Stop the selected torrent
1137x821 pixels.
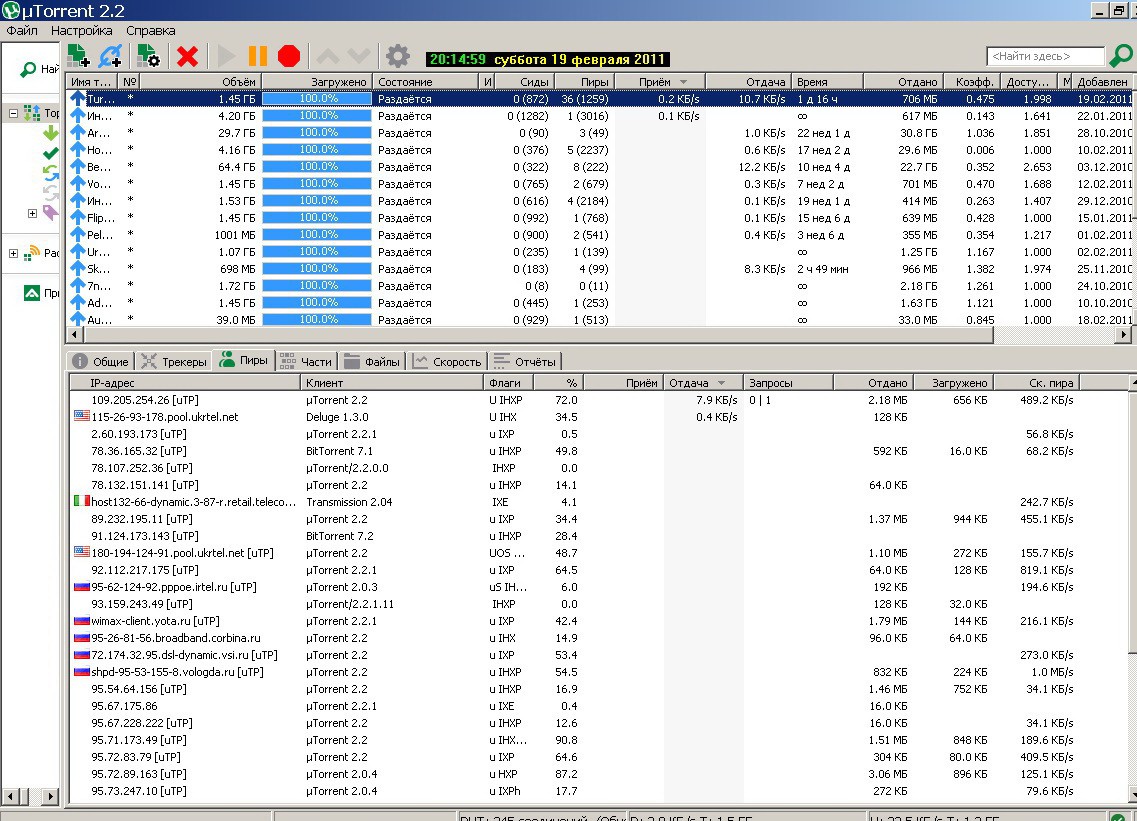[289, 56]
